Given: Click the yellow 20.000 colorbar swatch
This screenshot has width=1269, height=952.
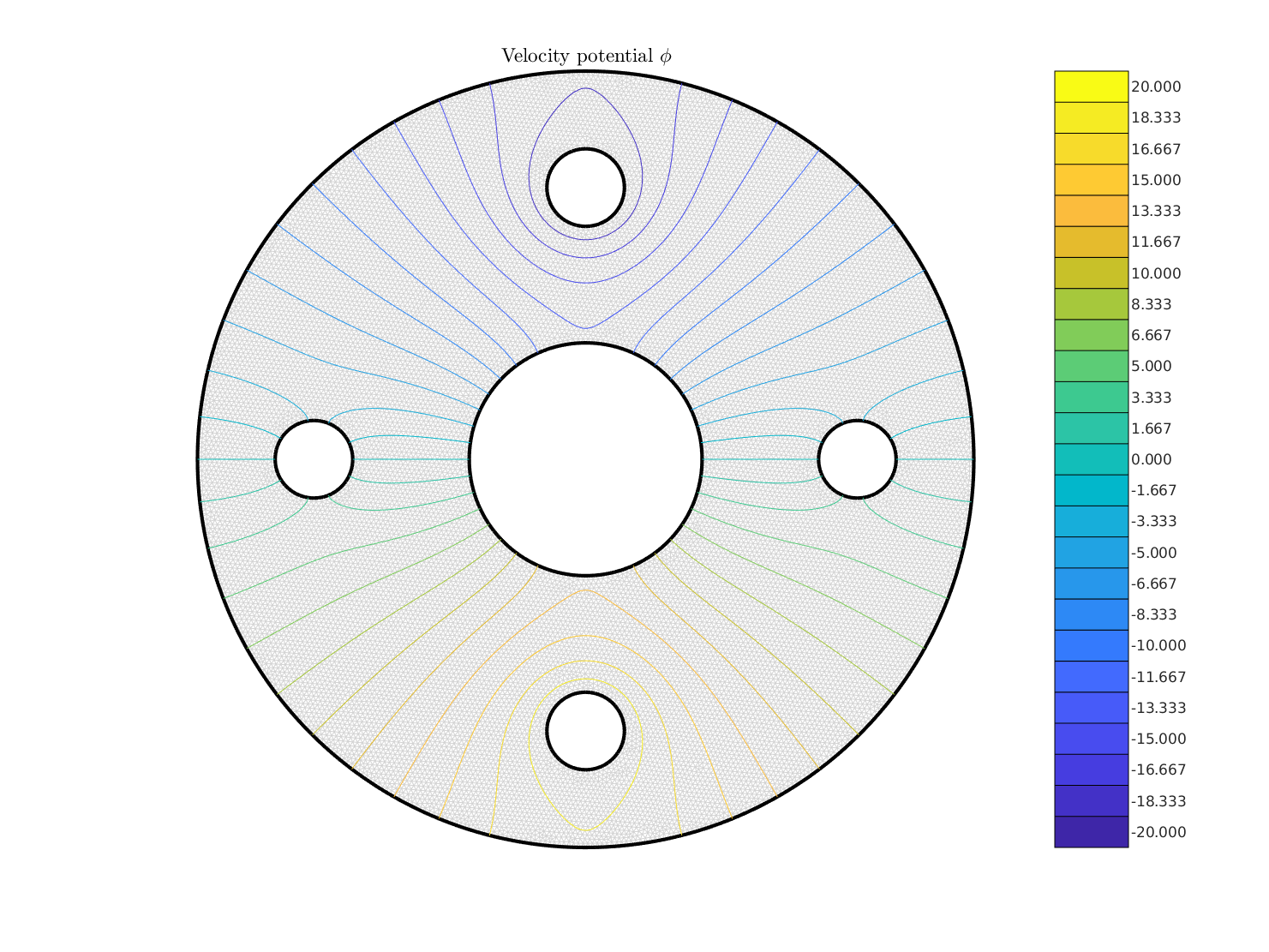Looking at the screenshot, I should 1091,87.
